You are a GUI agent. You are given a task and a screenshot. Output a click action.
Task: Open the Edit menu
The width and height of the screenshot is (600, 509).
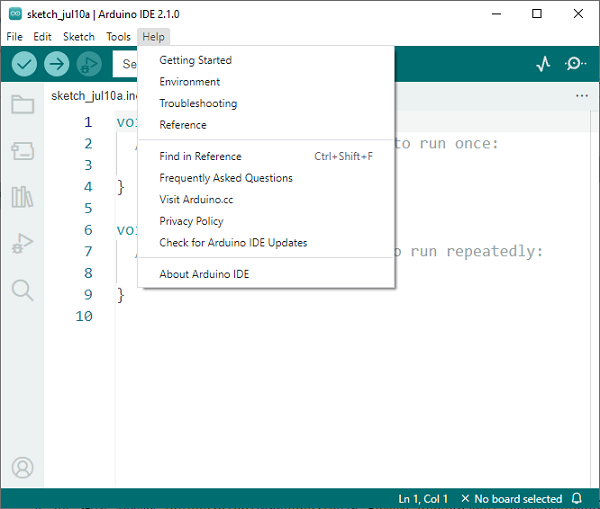coord(42,37)
